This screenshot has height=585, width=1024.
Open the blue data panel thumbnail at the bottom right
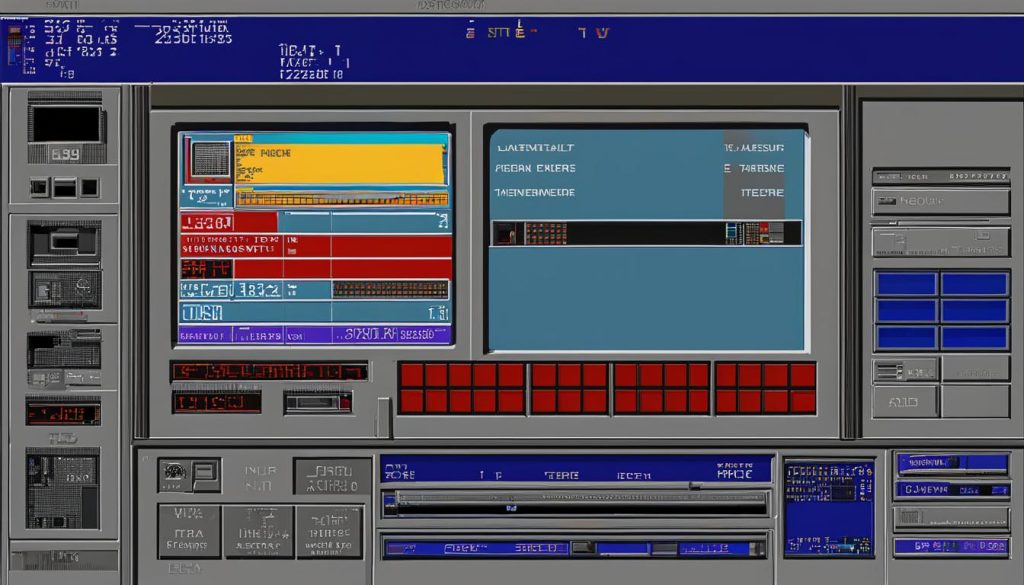click(x=829, y=507)
